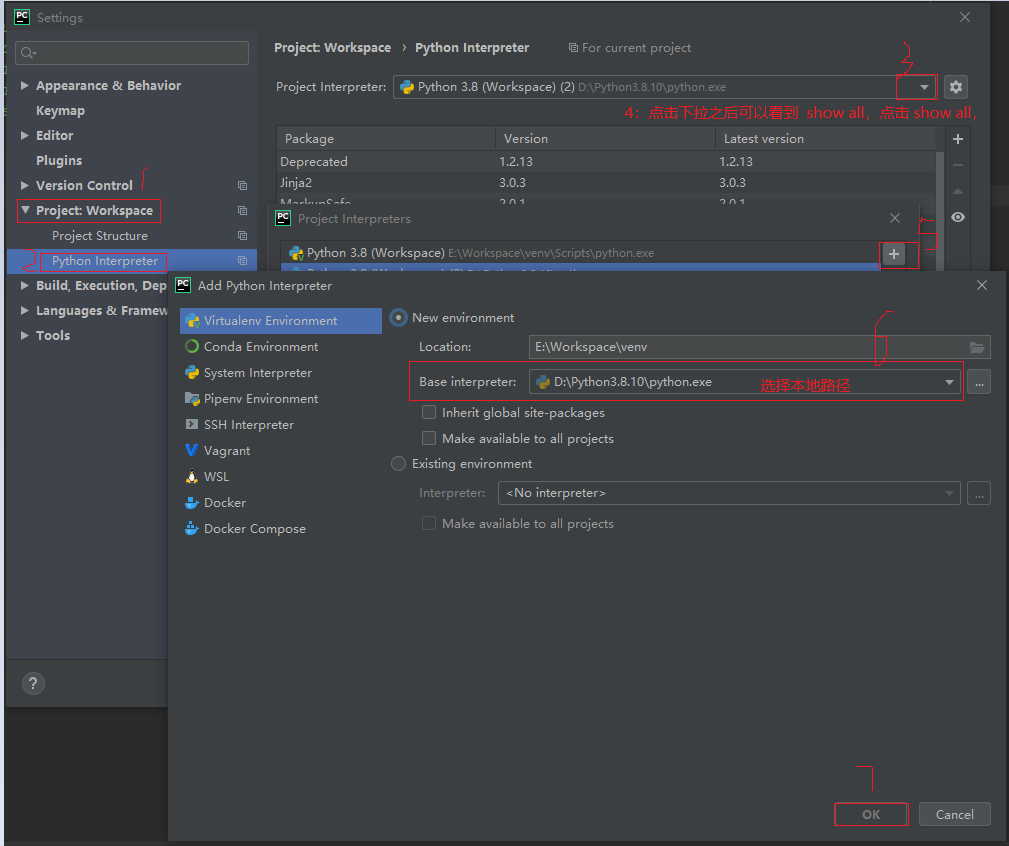
Task: Click the Cancel button
Action: [954, 814]
